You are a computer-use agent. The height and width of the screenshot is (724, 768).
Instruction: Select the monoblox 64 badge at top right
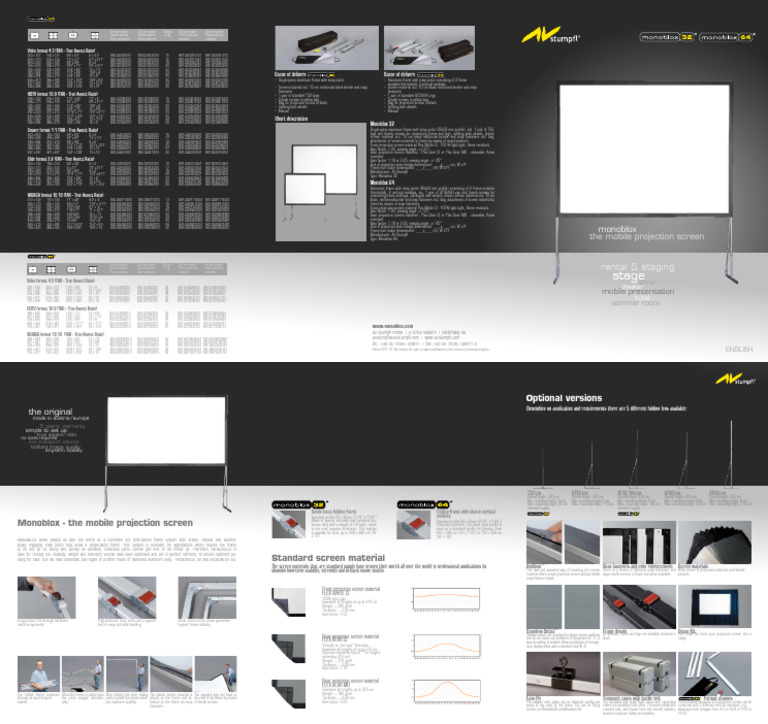coord(726,37)
